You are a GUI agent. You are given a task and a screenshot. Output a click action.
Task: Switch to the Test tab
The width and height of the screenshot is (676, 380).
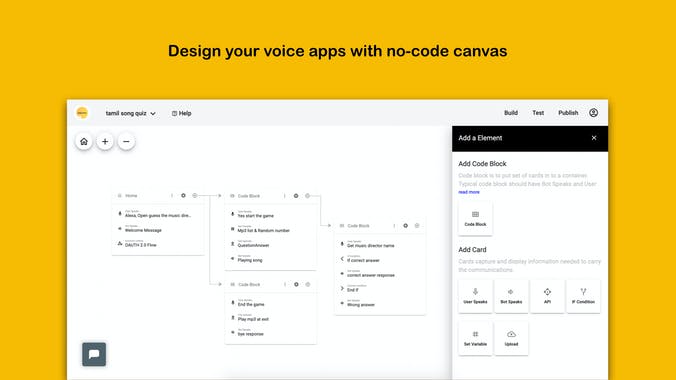(538, 113)
